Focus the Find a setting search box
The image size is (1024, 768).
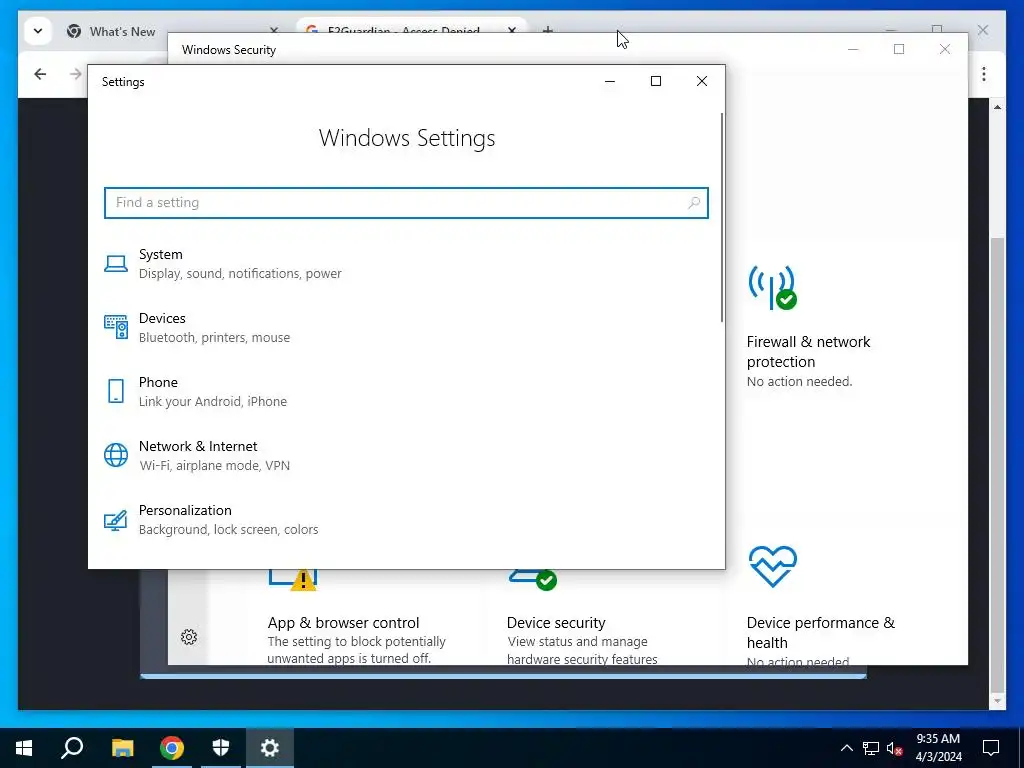coord(406,202)
